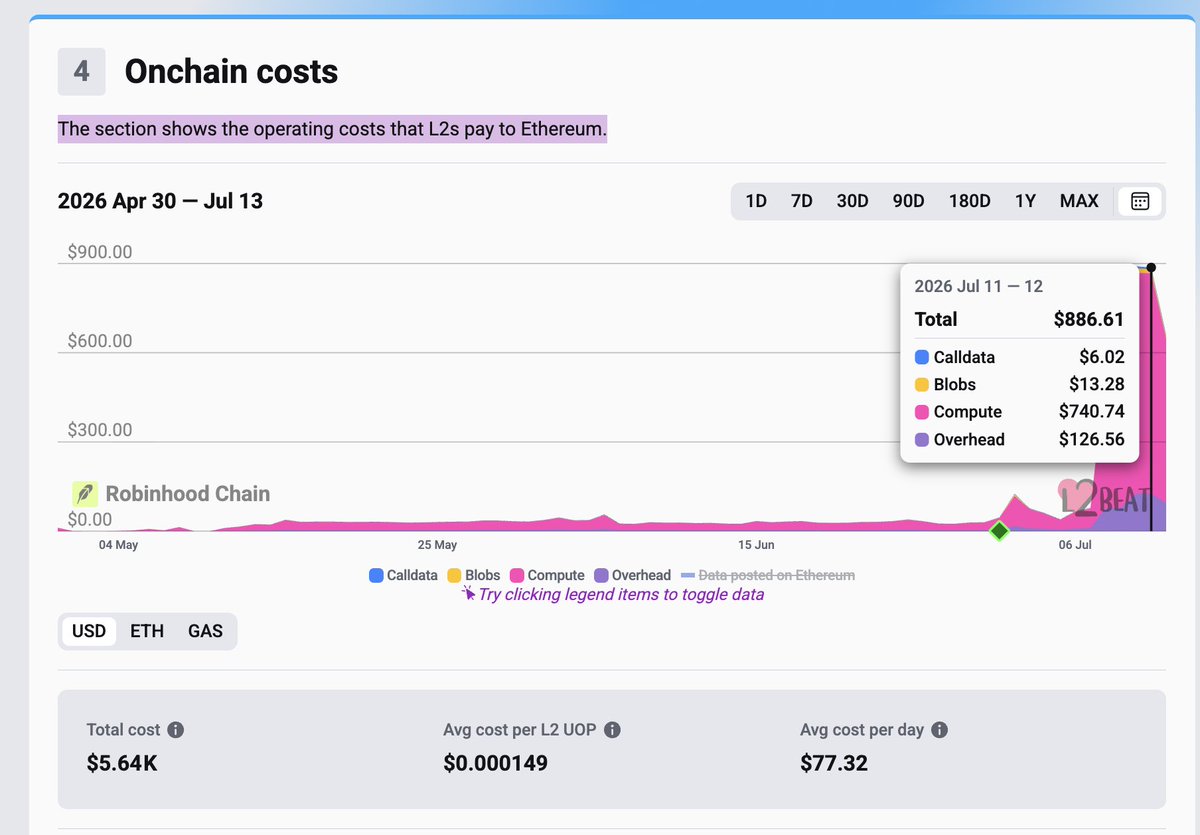Select the 30D time range
1200x835 pixels.
[x=852, y=201]
